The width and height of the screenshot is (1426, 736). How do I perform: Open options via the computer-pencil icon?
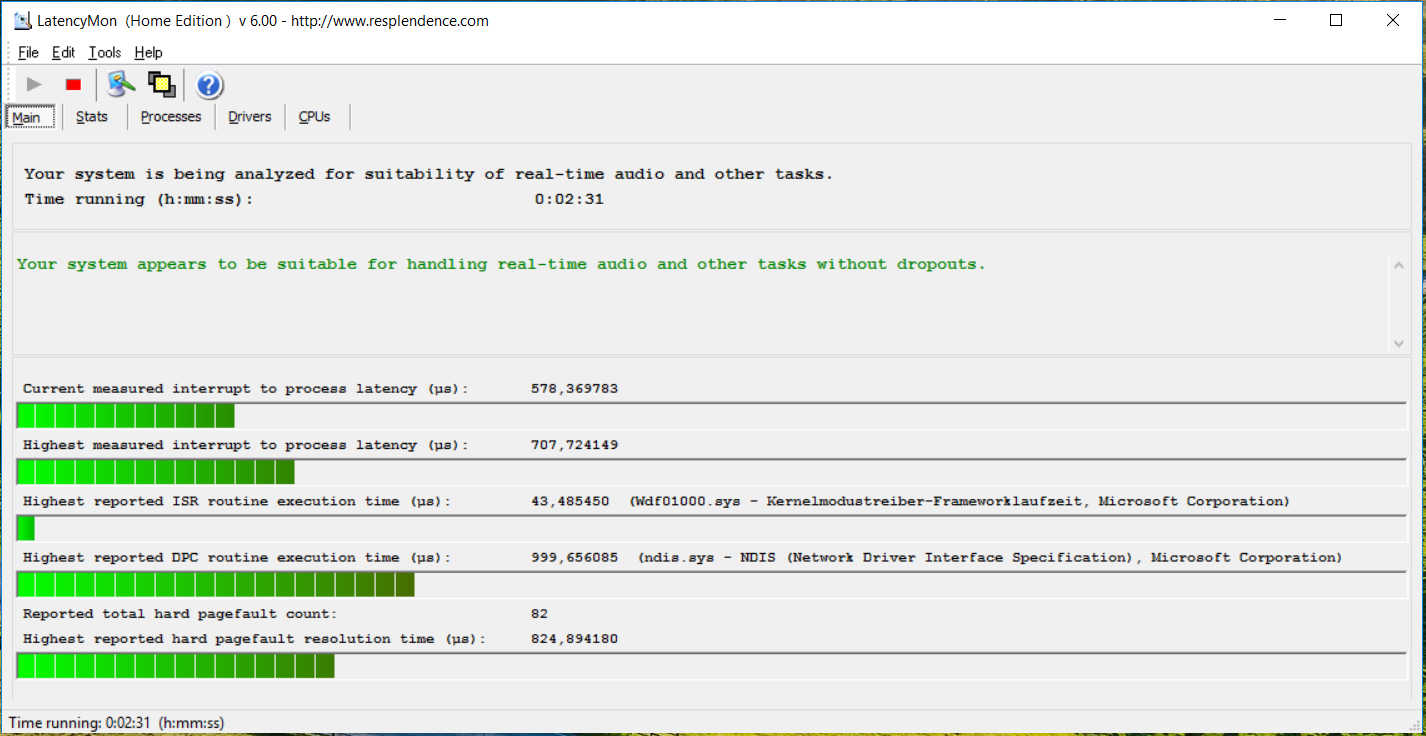(x=121, y=85)
